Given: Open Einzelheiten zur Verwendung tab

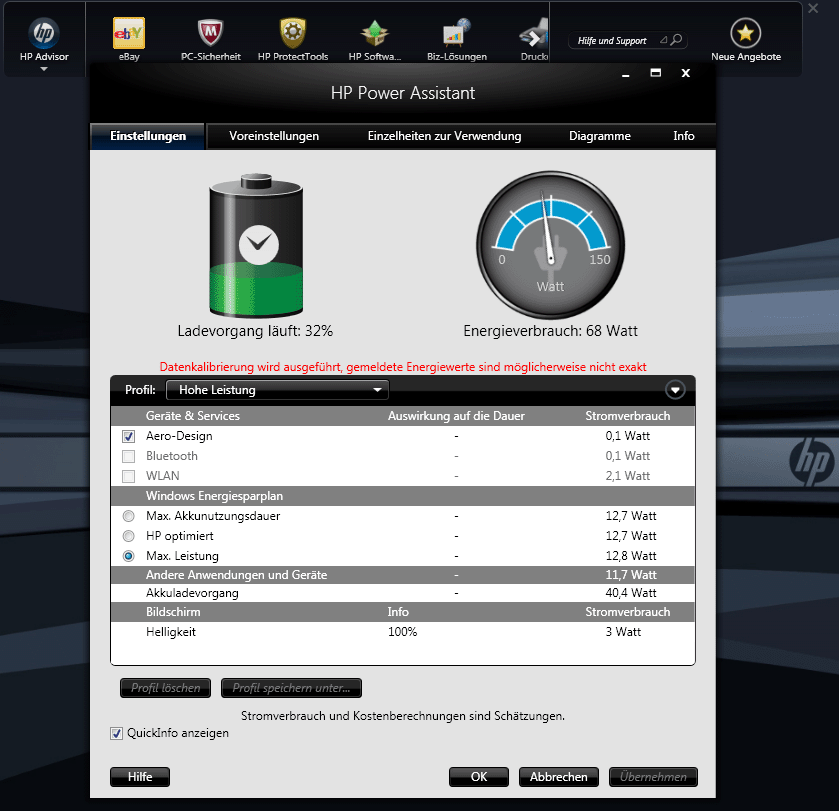Looking at the screenshot, I should (x=444, y=136).
